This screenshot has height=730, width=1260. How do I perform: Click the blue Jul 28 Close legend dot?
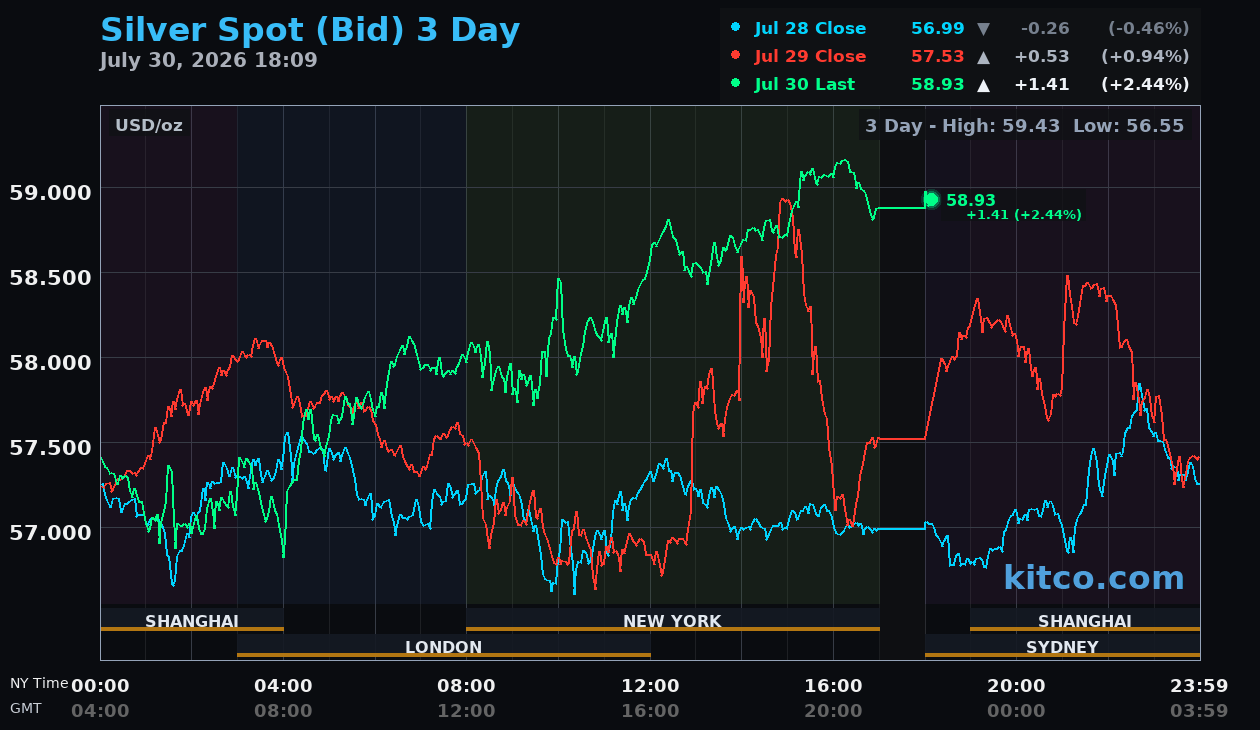click(x=736, y=28)
